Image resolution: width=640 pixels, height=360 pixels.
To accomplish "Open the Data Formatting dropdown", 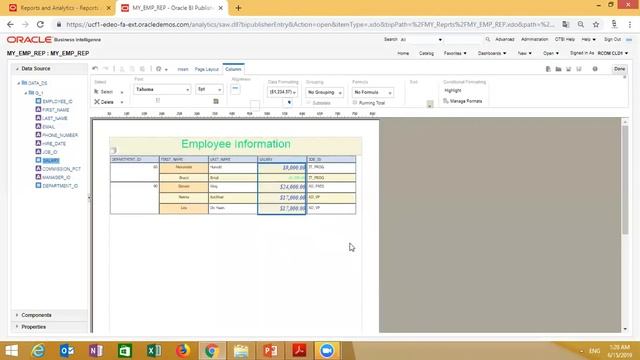I will click(282, 92).
